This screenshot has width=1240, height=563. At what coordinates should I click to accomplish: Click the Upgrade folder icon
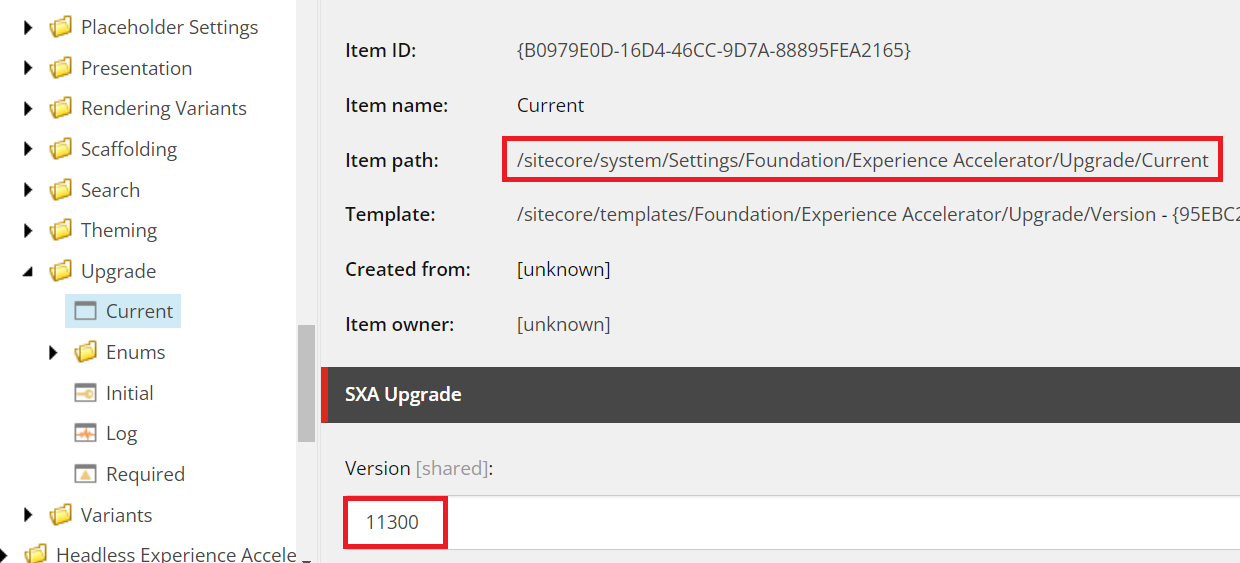(61, 271)
